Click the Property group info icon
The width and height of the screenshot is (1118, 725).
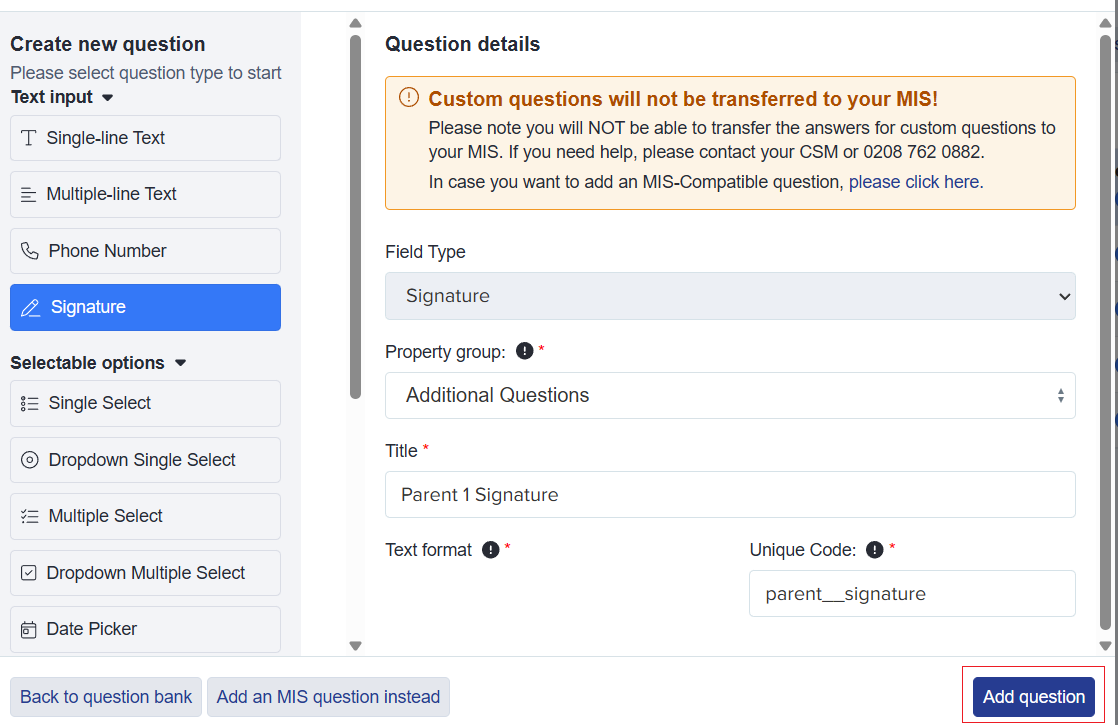tap(524, 351)
